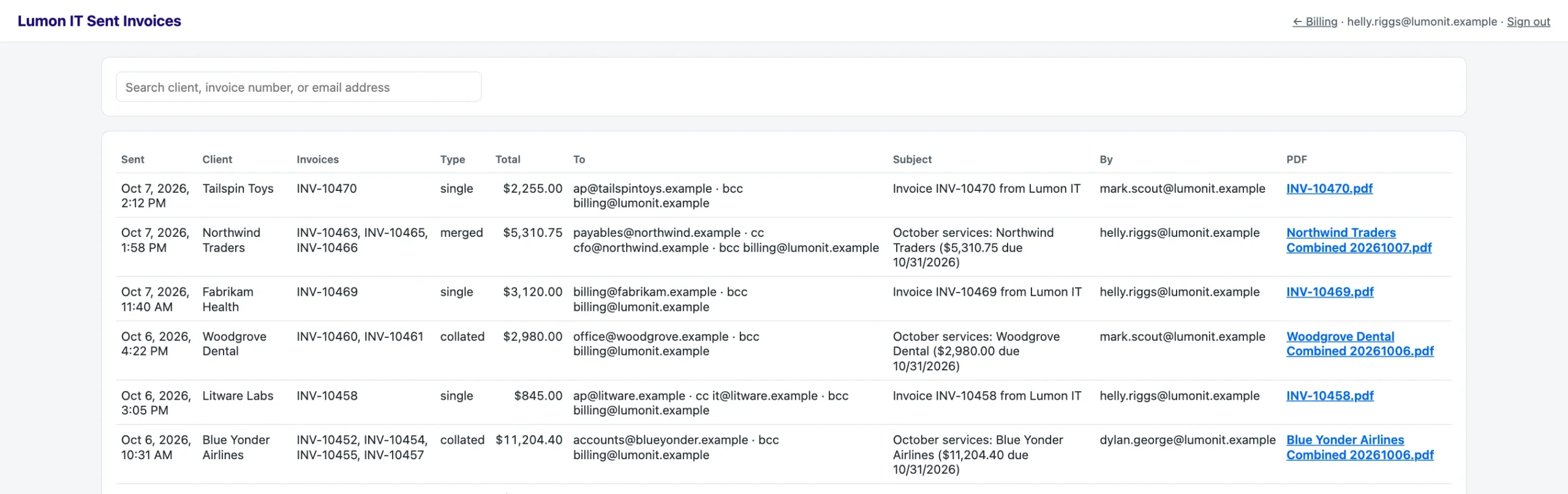Click the Subject column header
This screenshot has height=494, width=1568.
tap(912, 159)
